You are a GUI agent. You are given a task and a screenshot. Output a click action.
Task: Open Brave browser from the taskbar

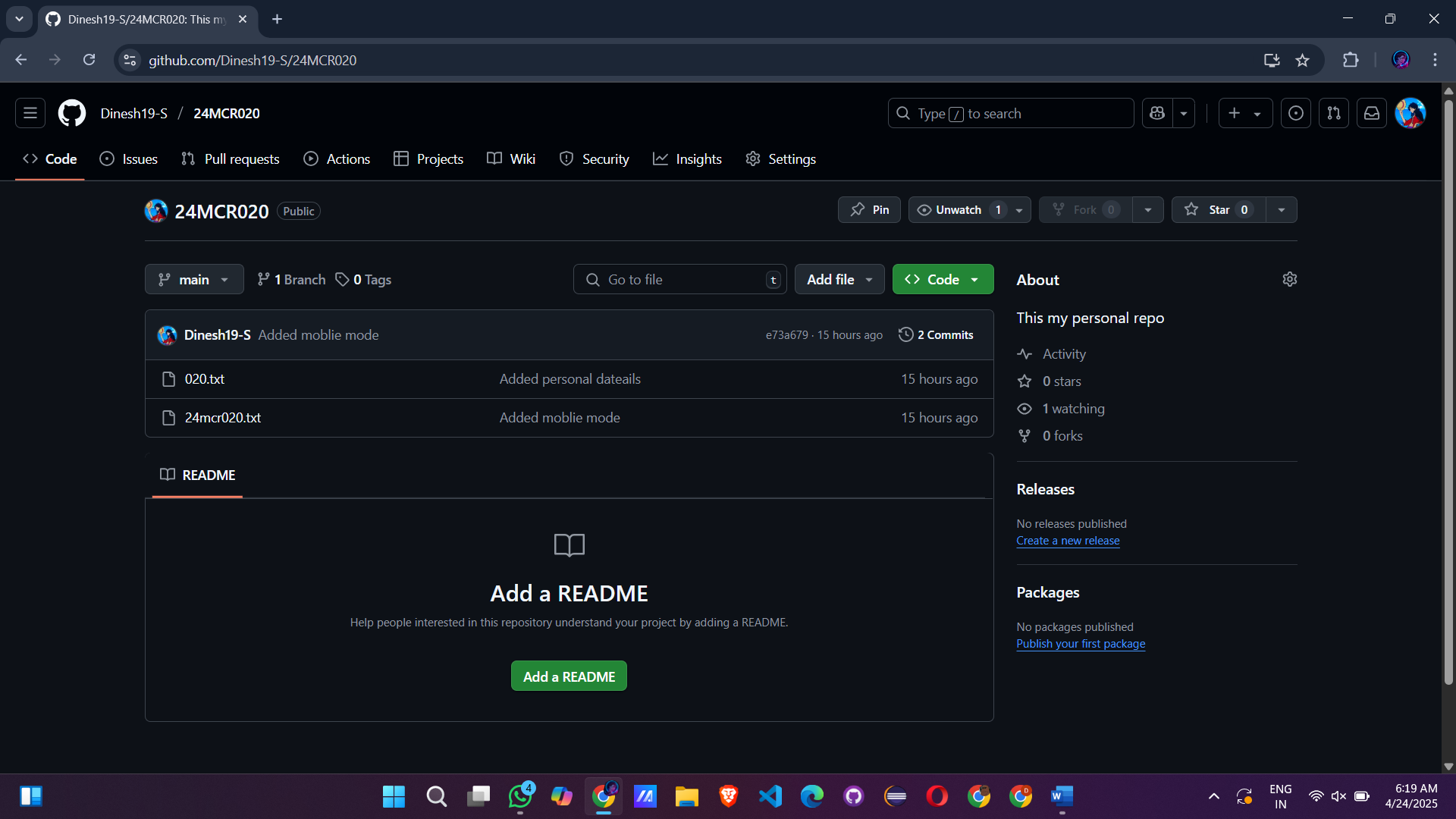coord(729,796)
